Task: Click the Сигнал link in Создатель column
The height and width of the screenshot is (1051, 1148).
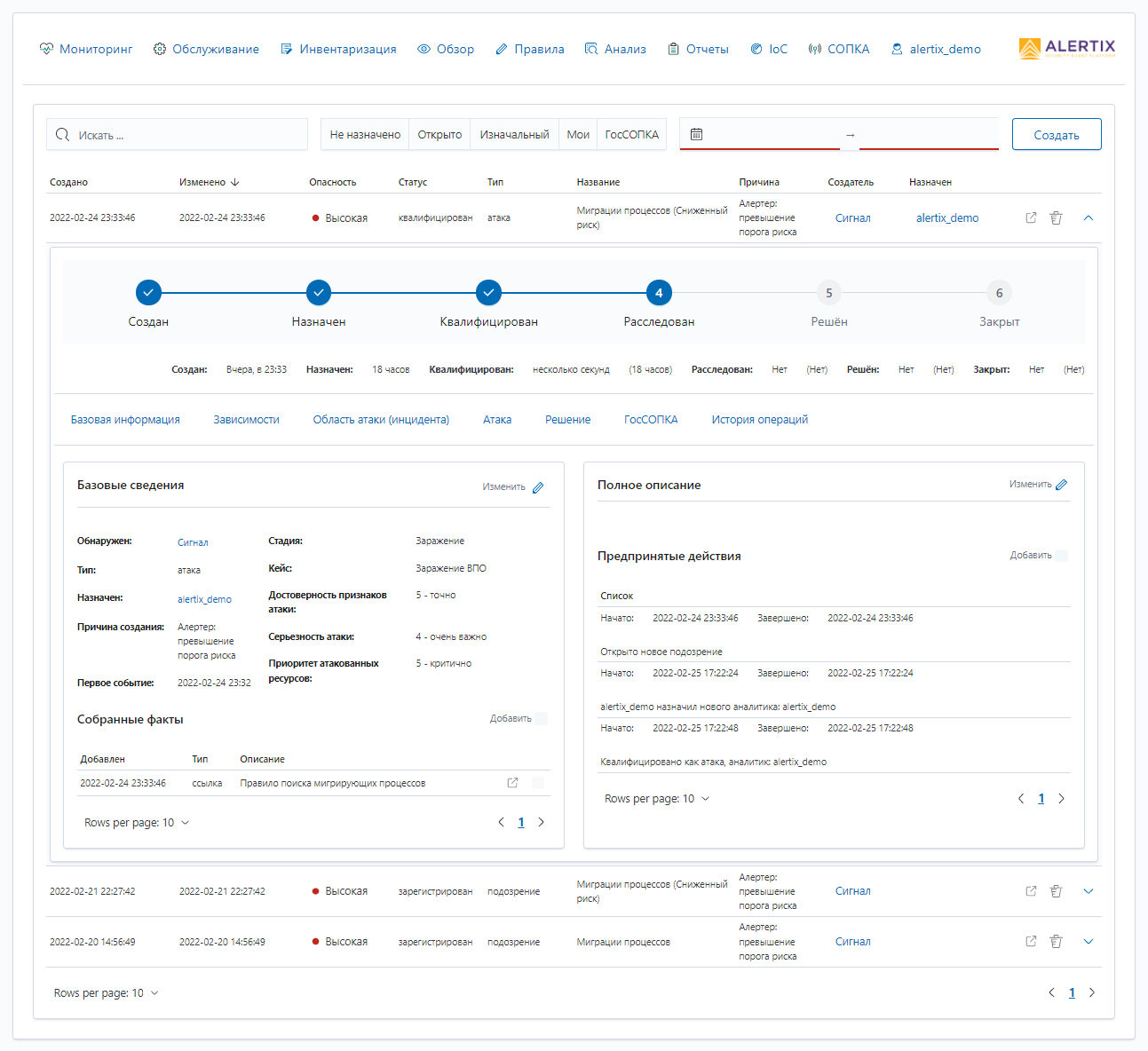Action: click(x=852, y=217)
